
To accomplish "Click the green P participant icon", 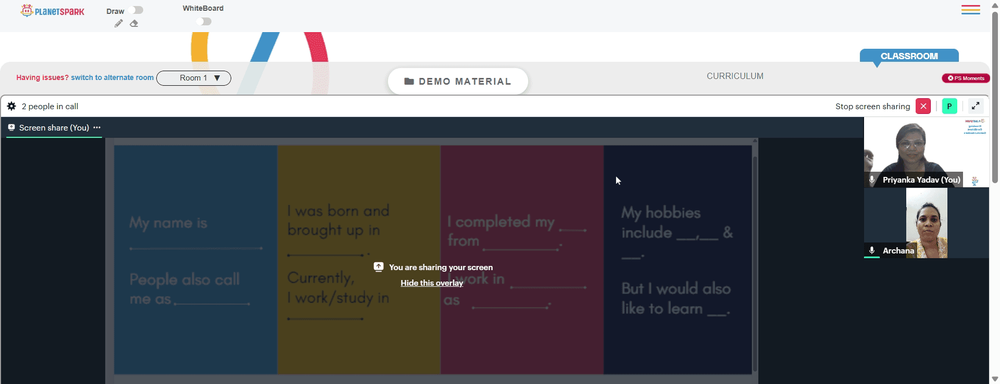I will coord(950,107).
